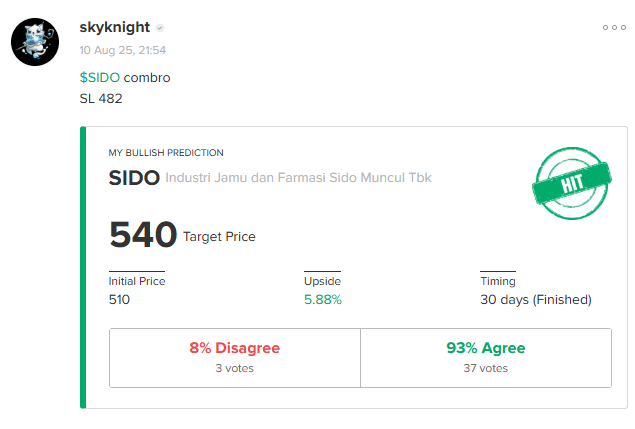Click the skyknight username
635x429 pixels.
pos(115,27)
